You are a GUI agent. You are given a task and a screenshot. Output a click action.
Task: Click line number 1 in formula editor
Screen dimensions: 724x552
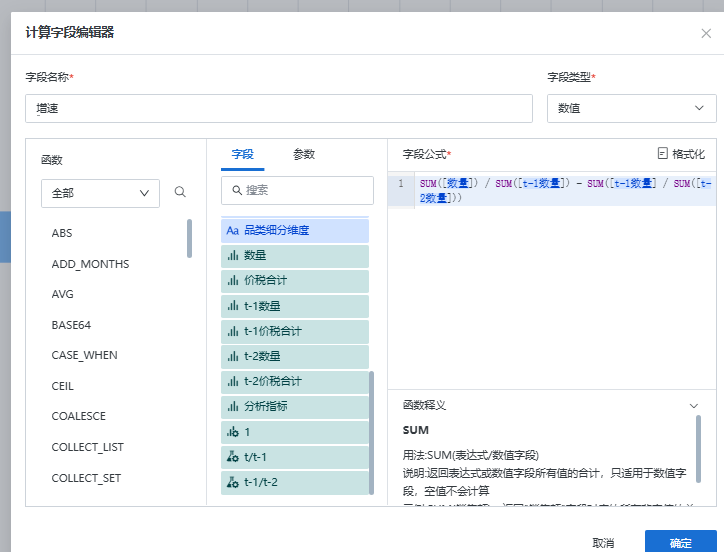pos(401,183)
